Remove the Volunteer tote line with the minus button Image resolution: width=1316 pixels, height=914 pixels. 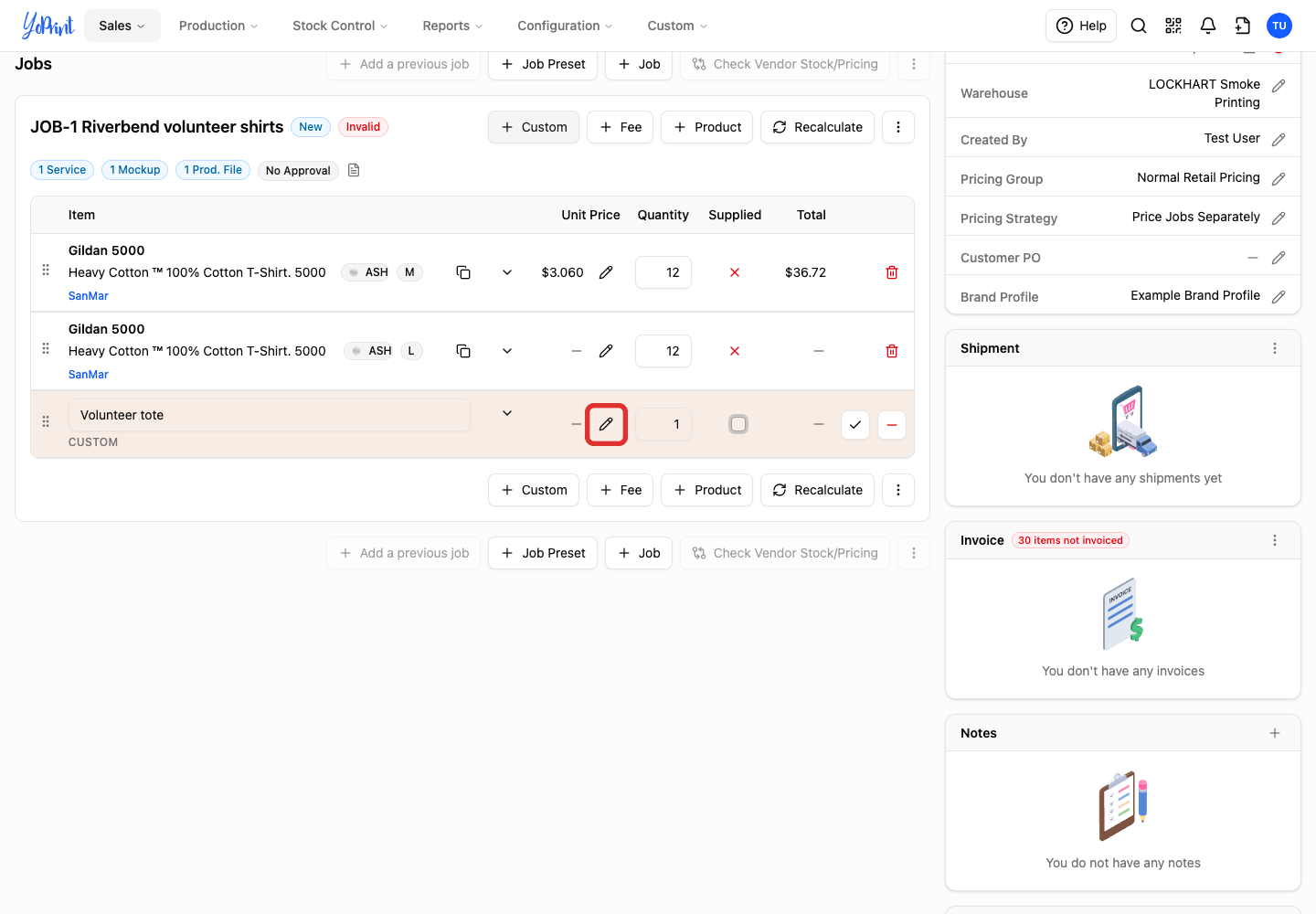click(892, 424)
